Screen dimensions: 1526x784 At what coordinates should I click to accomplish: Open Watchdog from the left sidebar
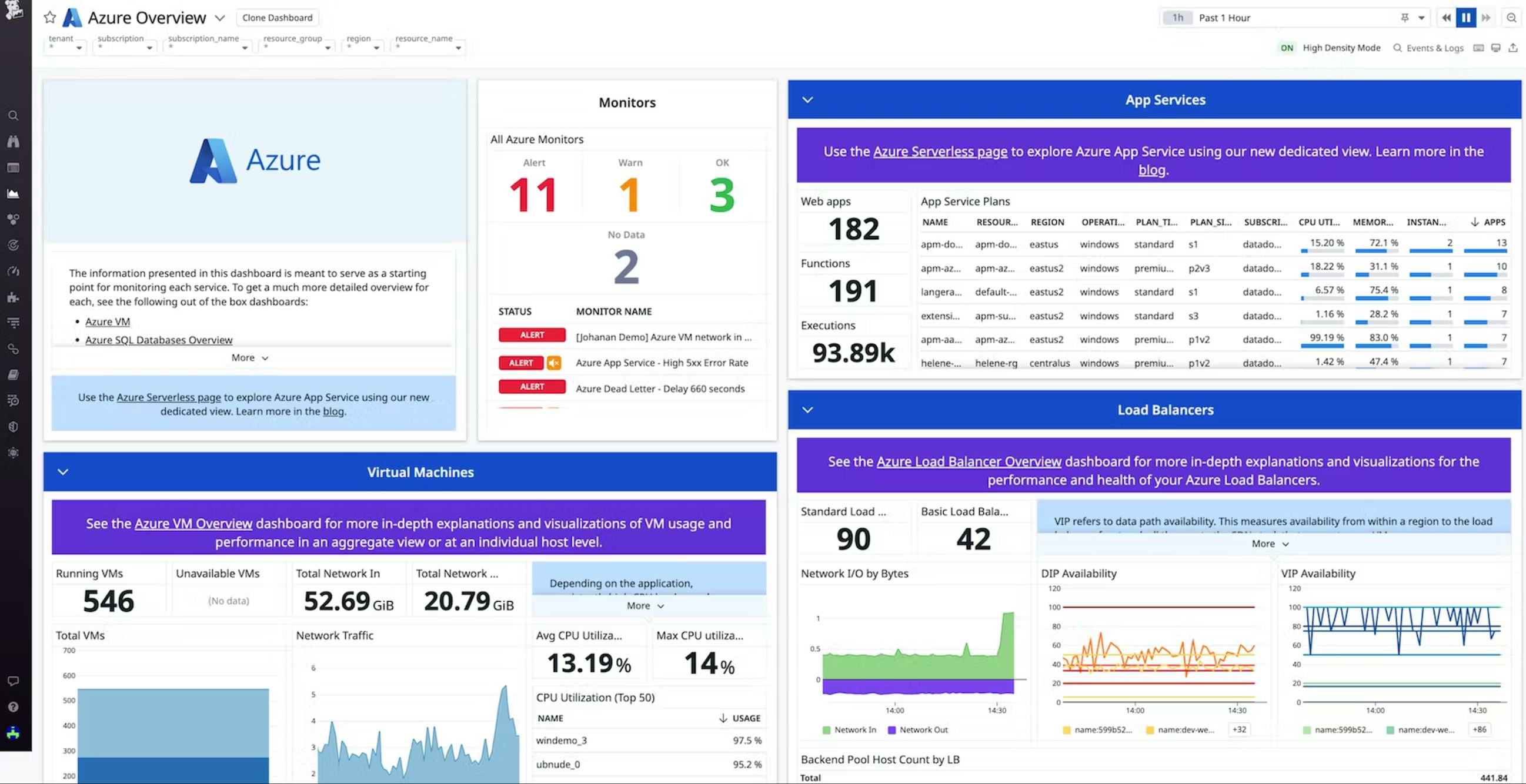[14, 141]
